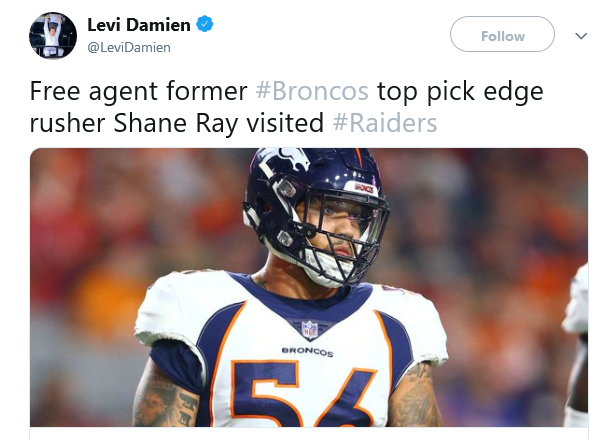Expand the tweet options chevron

pyautogui.click(x=581, y=36)
